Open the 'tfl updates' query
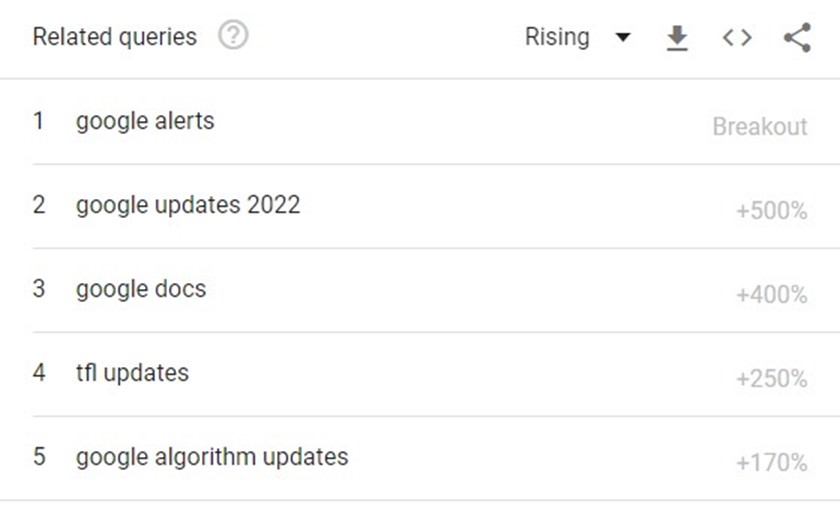The height and width of the screenshot is (507, 840). [132, 373]
